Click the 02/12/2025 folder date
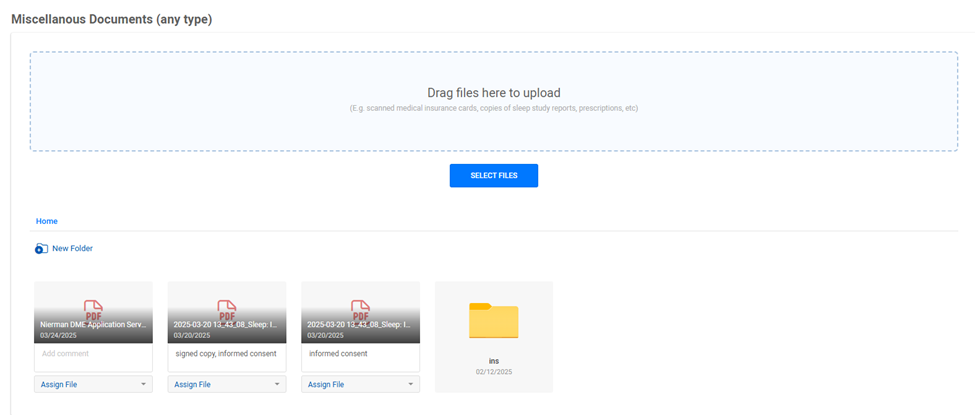The image size is (975, 415). pyautogui.click(x=494, y=371)
